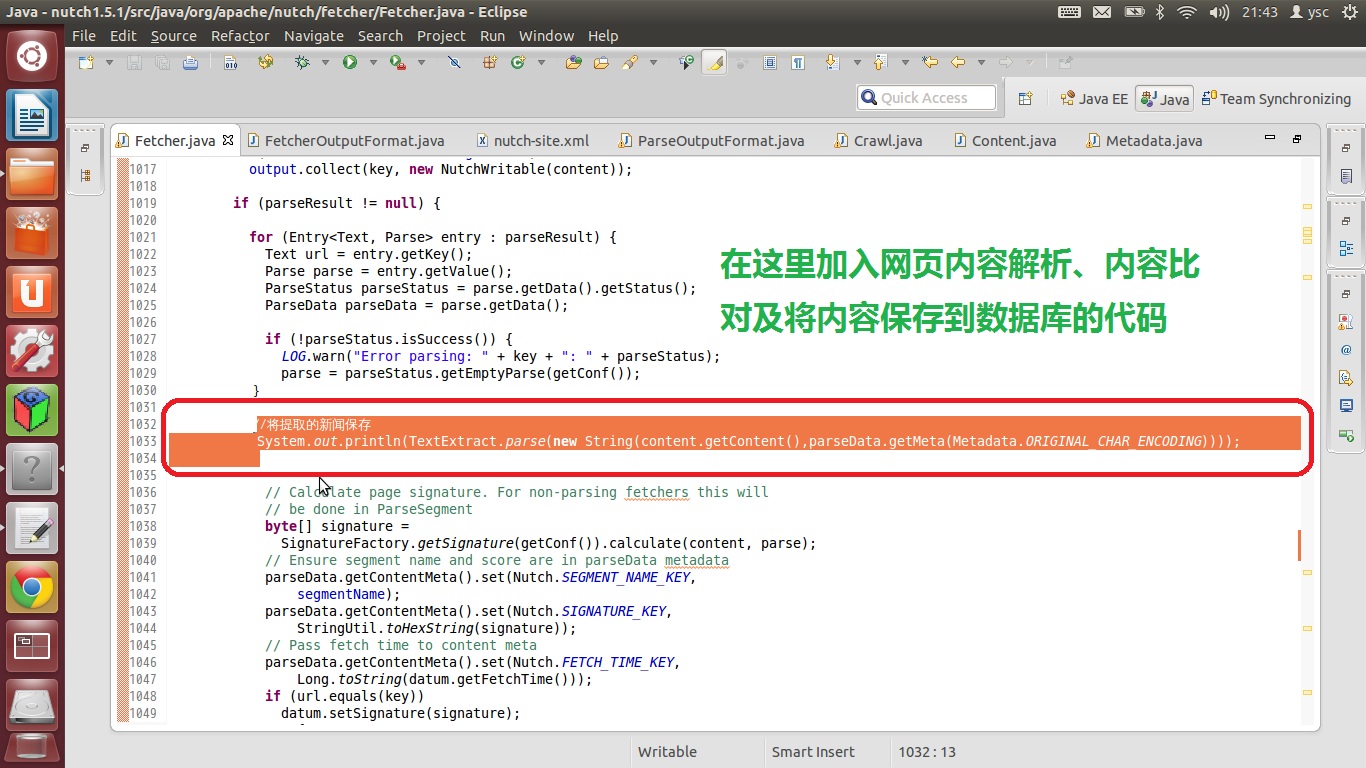Run the program with green play icon
This screenshot has width=1366, height=768.
coord(350,63)
